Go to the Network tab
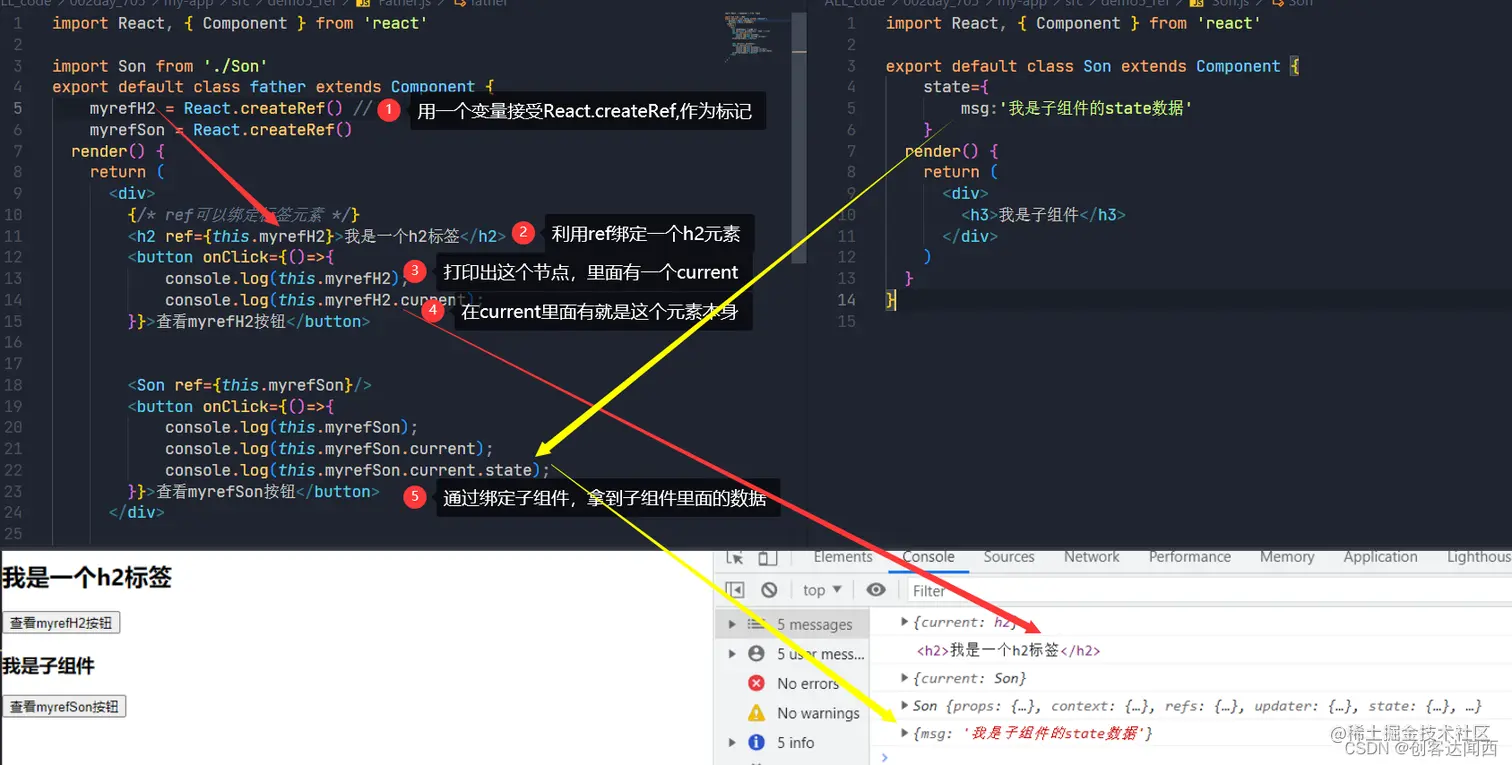The image size is (1512, 765). [1092, 557]
